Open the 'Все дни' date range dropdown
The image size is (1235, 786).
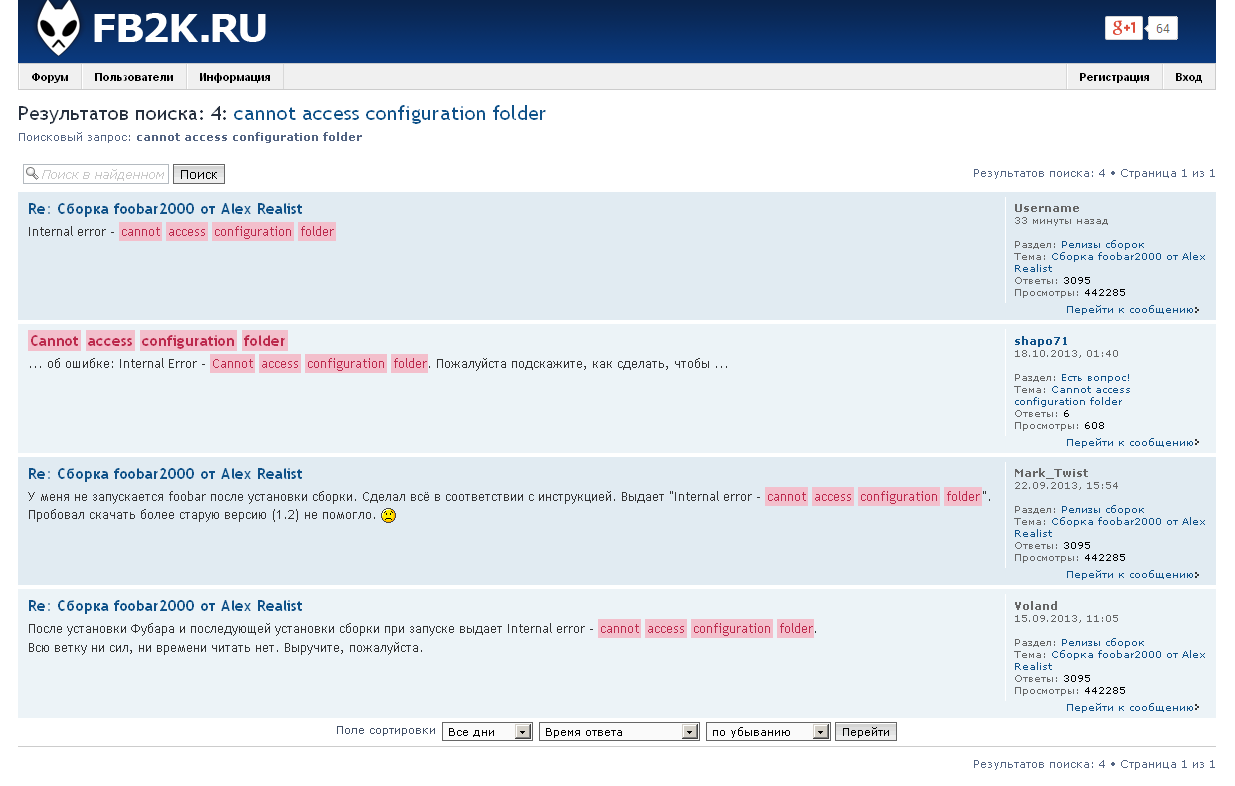point(487,732)
